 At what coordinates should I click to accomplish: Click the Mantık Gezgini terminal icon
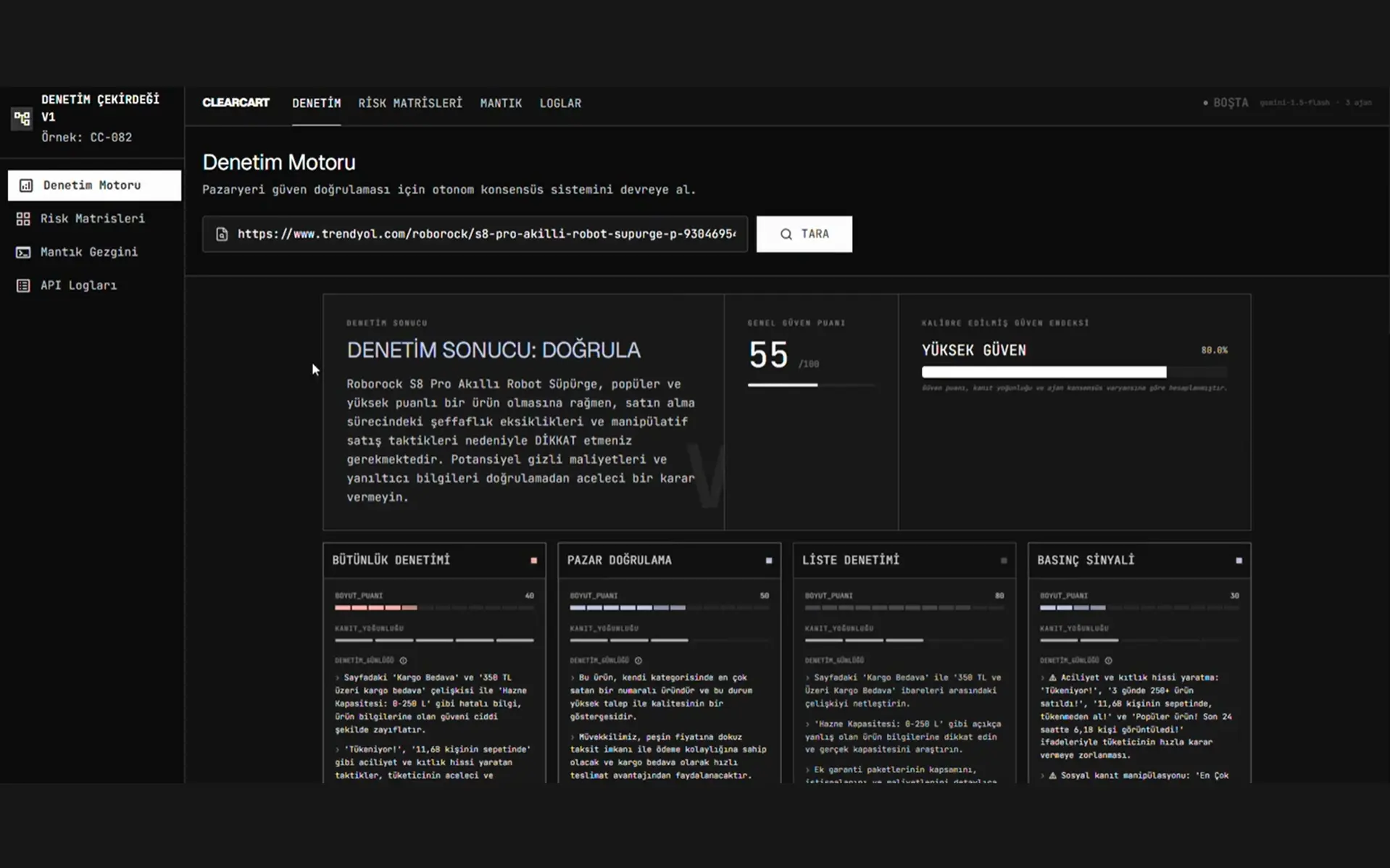(23, 252)
